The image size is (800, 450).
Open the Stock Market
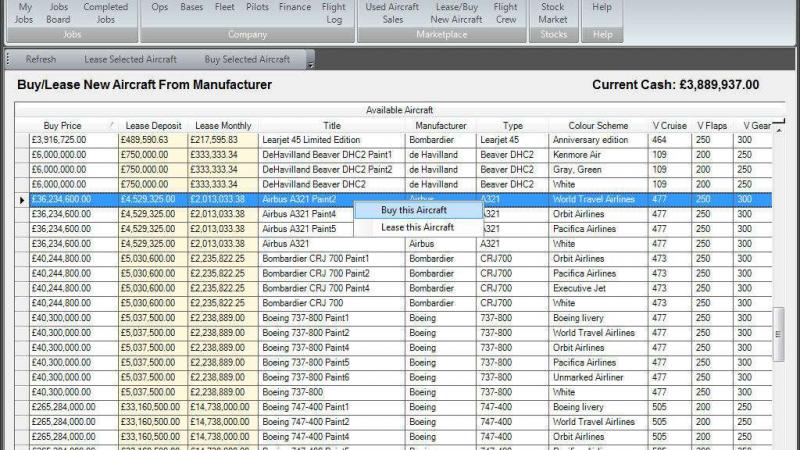point(553,13)
